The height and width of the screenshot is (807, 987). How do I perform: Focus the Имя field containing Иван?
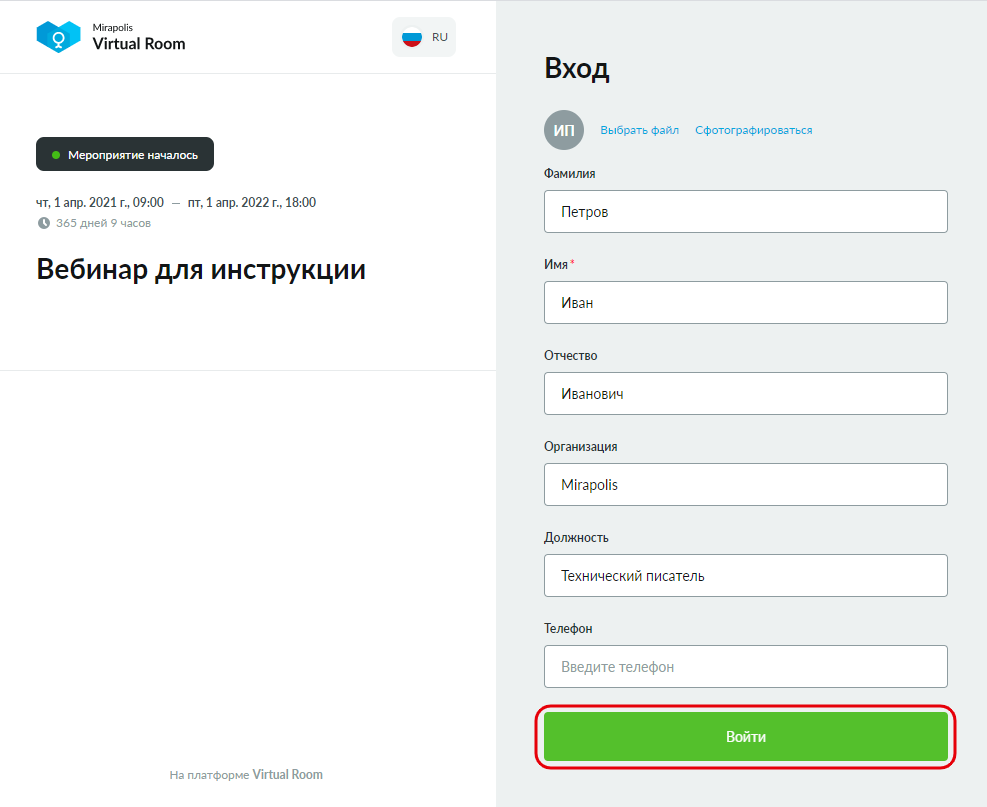click(745, 303)
